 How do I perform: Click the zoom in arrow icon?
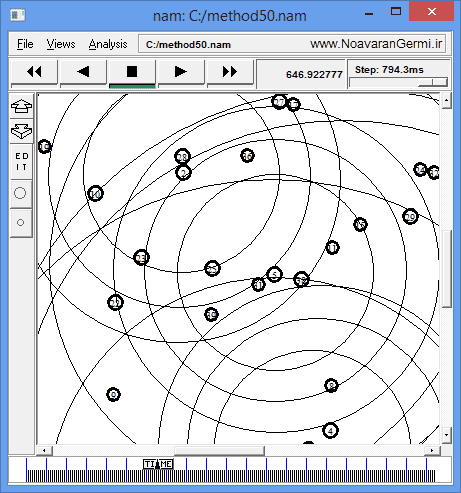pos(21,106)
